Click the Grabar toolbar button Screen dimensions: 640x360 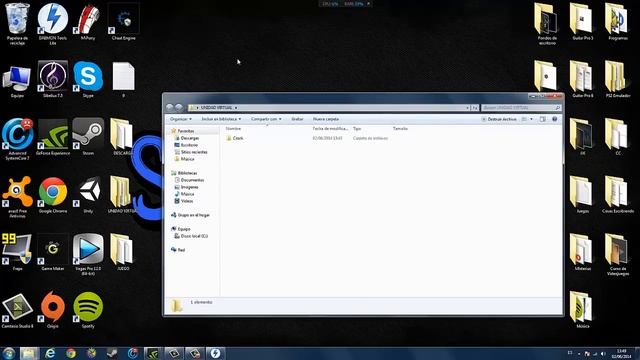(x=297, y=119)
